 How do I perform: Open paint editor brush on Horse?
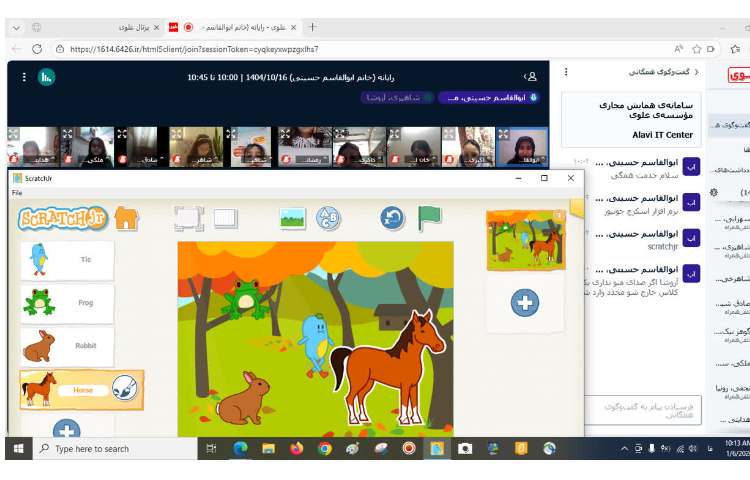coord(124,388)
